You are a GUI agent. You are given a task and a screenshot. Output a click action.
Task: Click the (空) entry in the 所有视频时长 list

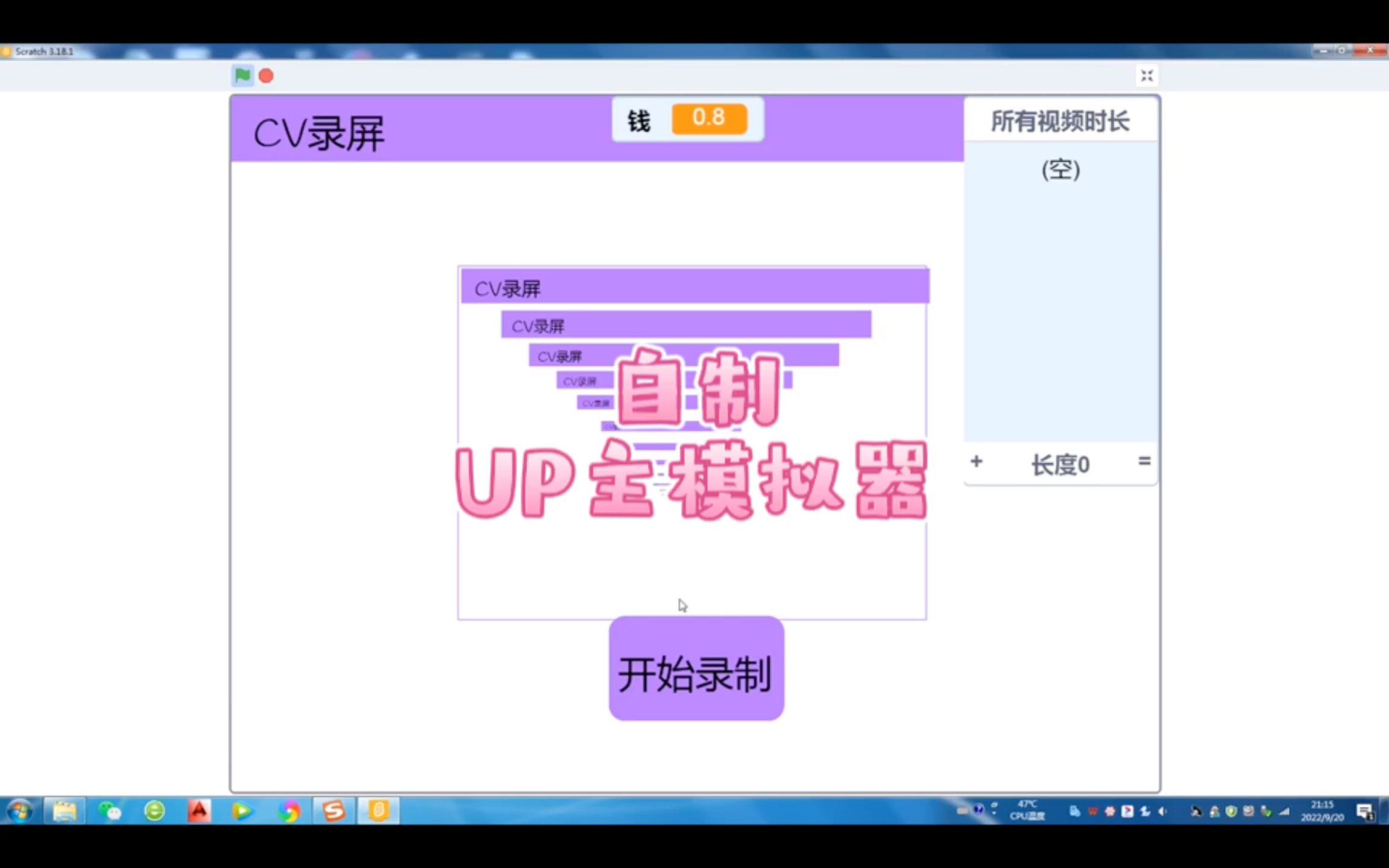[1060, 171]
